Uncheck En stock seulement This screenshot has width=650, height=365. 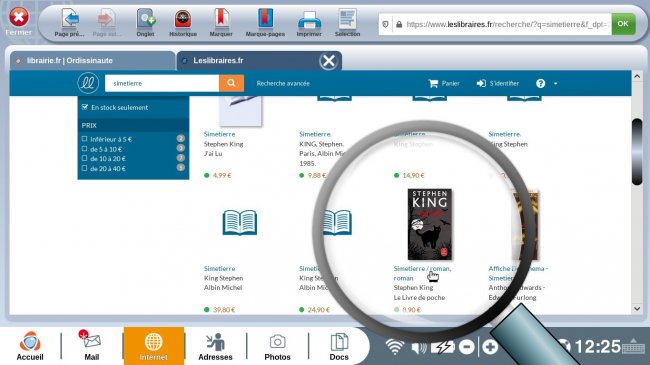pyautogui.click(x=85, y=107)
